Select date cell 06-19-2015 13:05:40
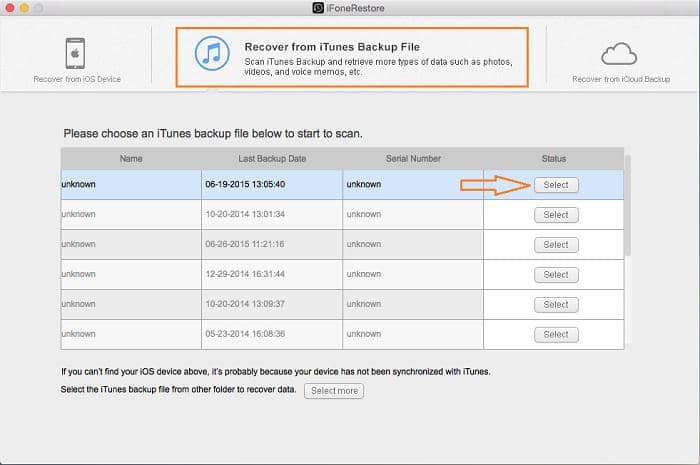 point(272,184)
